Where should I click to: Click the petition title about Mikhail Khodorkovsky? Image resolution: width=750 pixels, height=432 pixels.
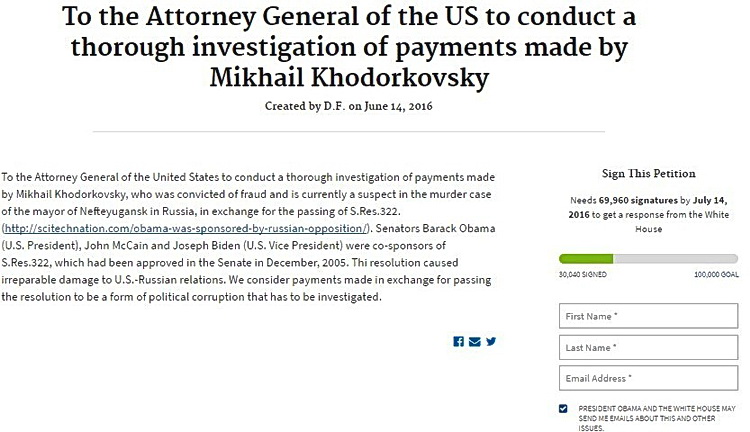[349, 46]
